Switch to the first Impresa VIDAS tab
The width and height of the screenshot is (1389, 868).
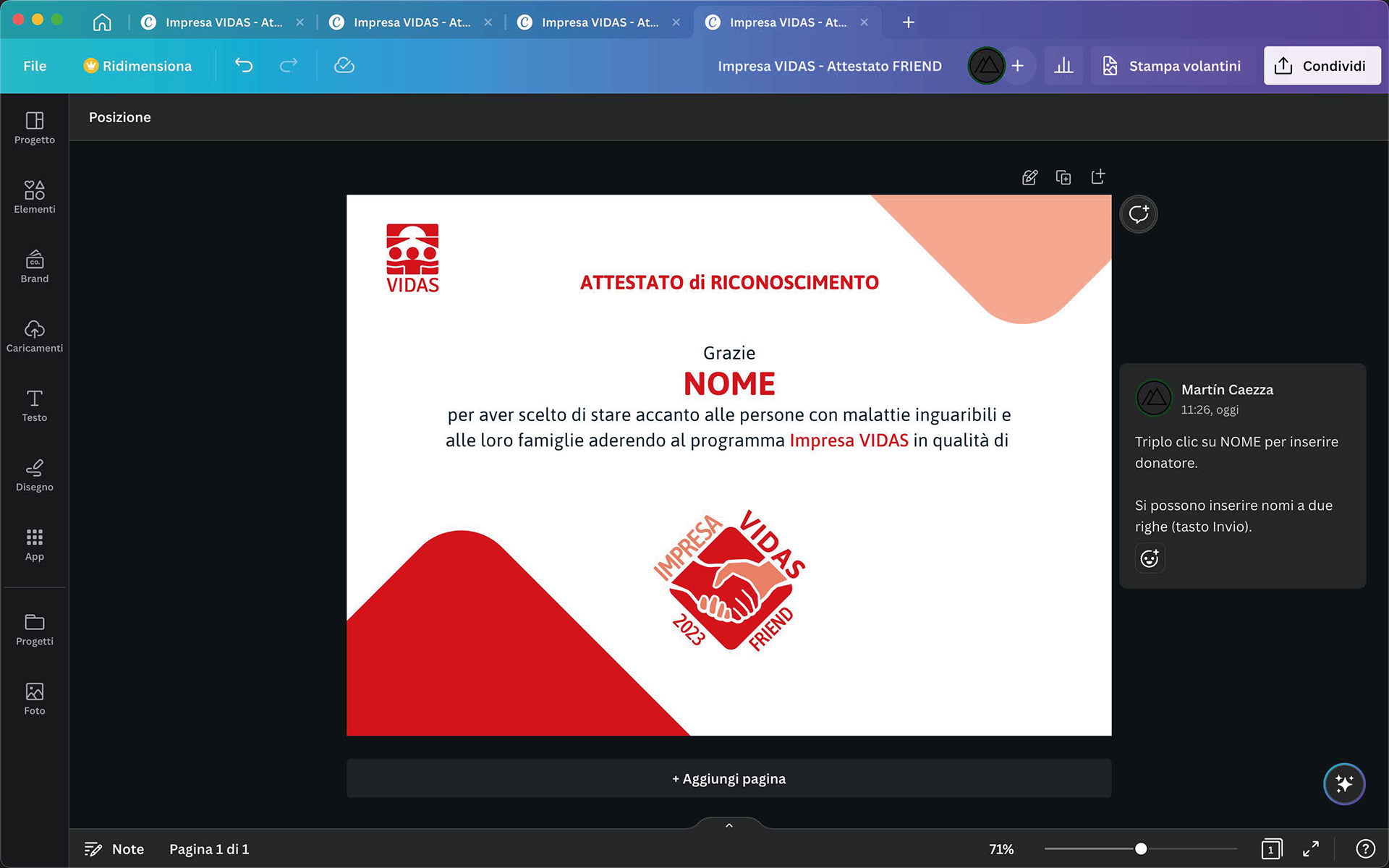[x=223, y=22]
